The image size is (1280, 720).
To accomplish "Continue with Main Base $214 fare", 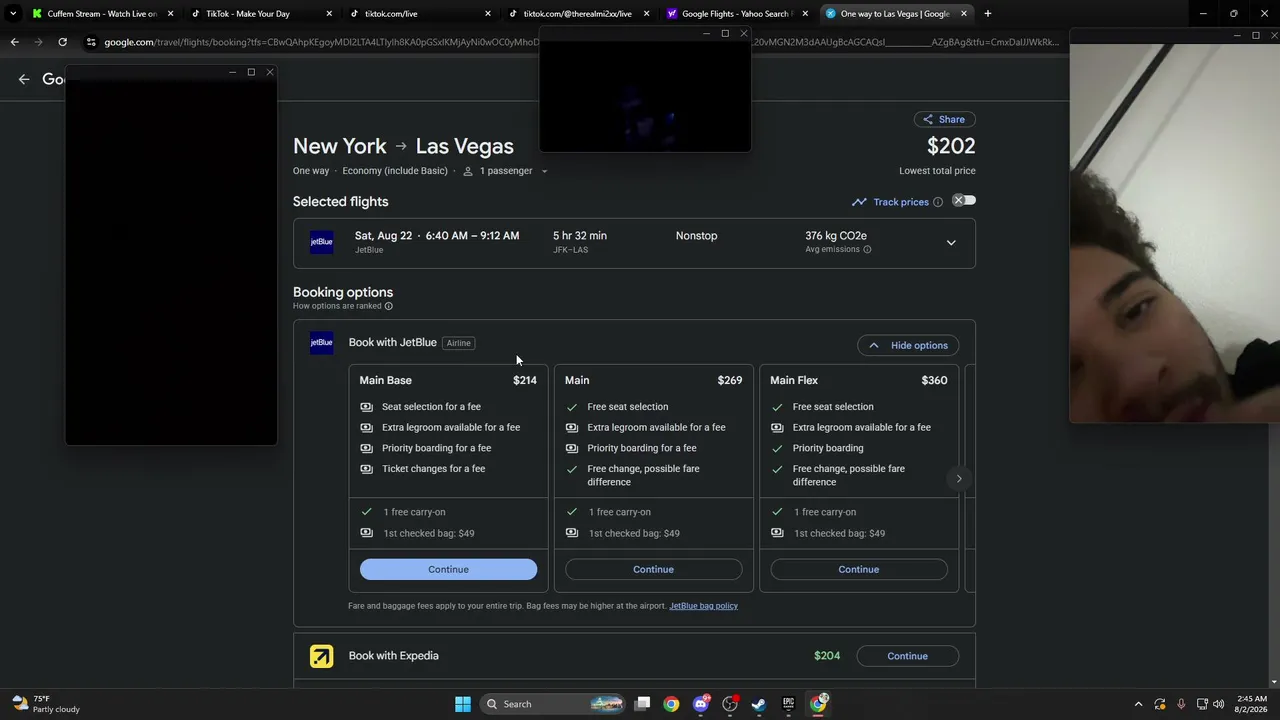I will tap(448, 569).
